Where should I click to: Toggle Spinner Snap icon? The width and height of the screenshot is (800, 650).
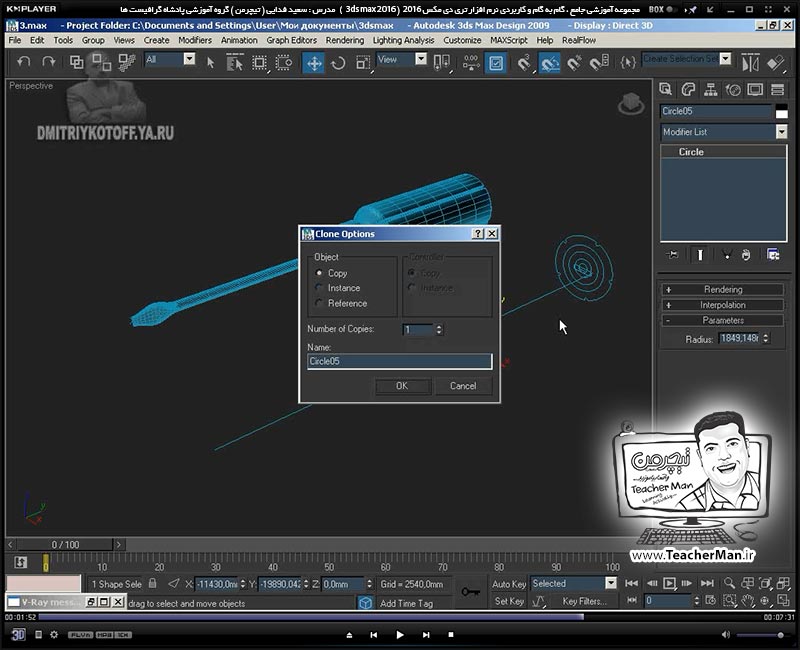coord(599,63)
